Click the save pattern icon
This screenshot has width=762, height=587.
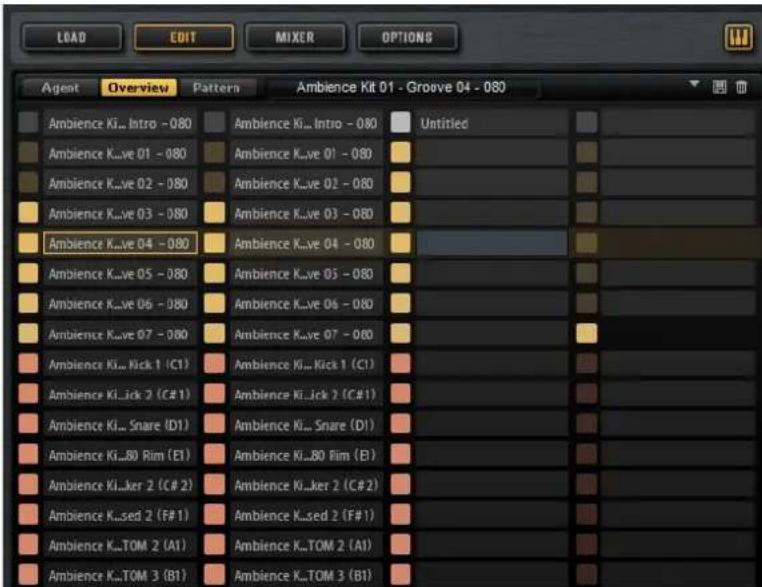pyautogui.click(x=719, y=87)
